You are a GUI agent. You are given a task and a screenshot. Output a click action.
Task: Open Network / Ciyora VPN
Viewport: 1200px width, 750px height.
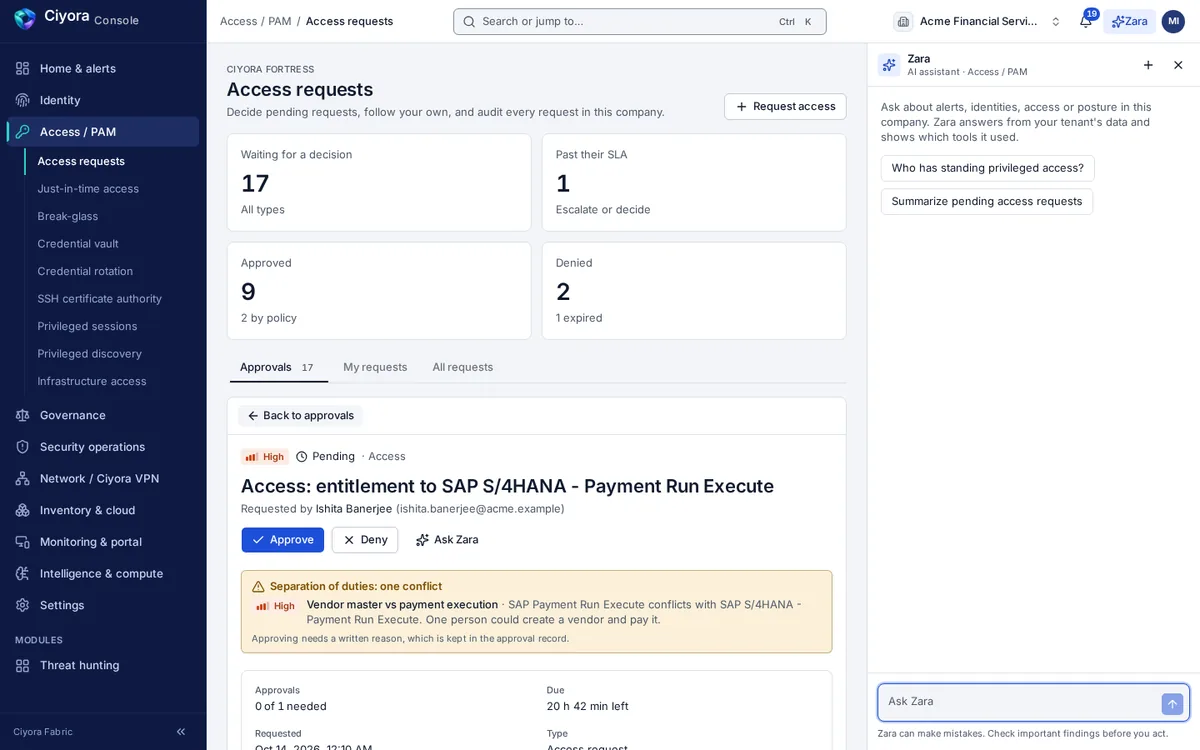click(x=103, y=478)
